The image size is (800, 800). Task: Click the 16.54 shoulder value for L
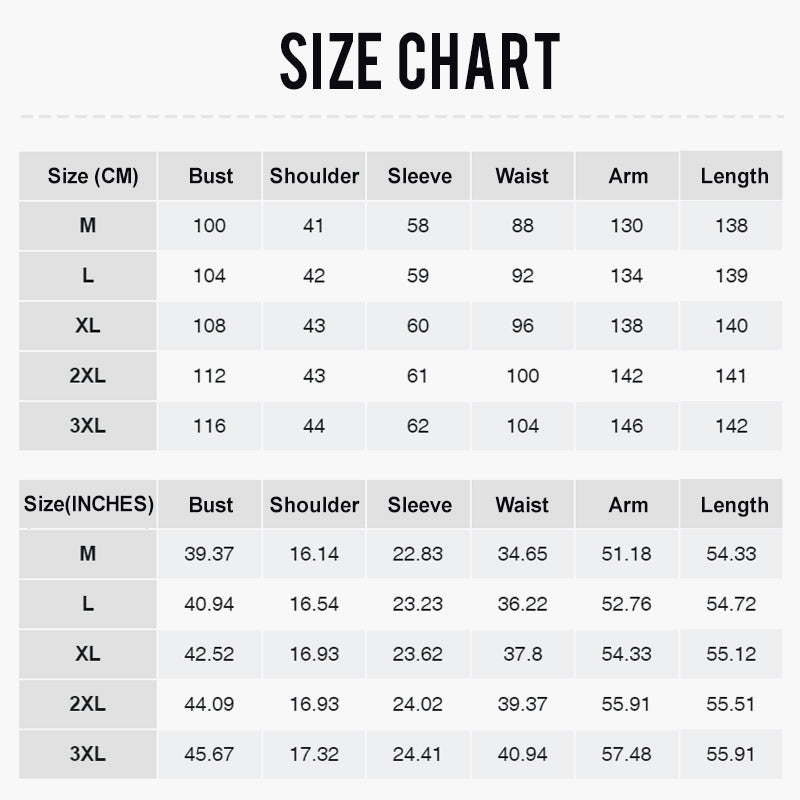point(314,604)
